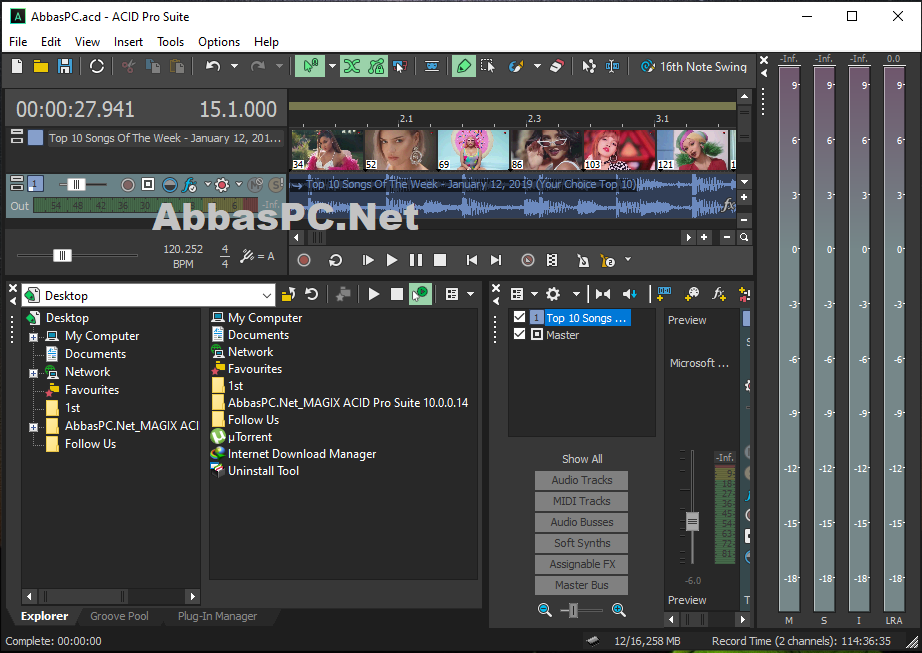Open the Undo history dropdown arrow

[x=234, y=66]
